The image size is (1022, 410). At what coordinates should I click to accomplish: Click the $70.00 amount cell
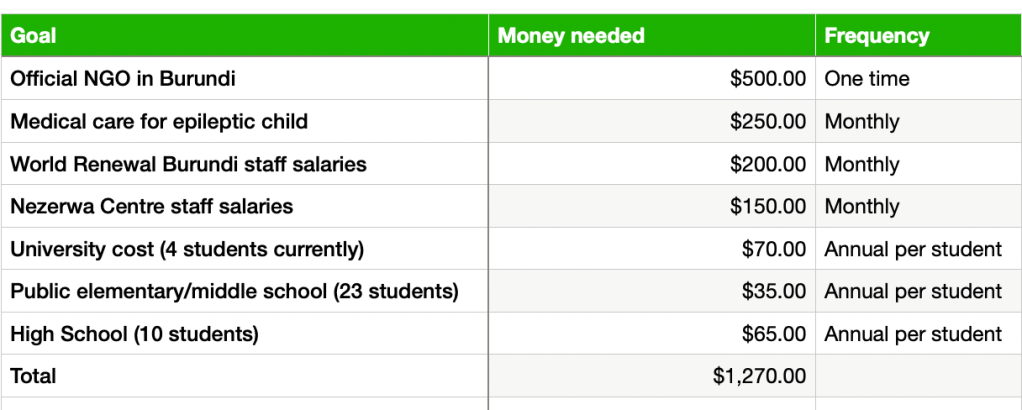click(773, 249)
